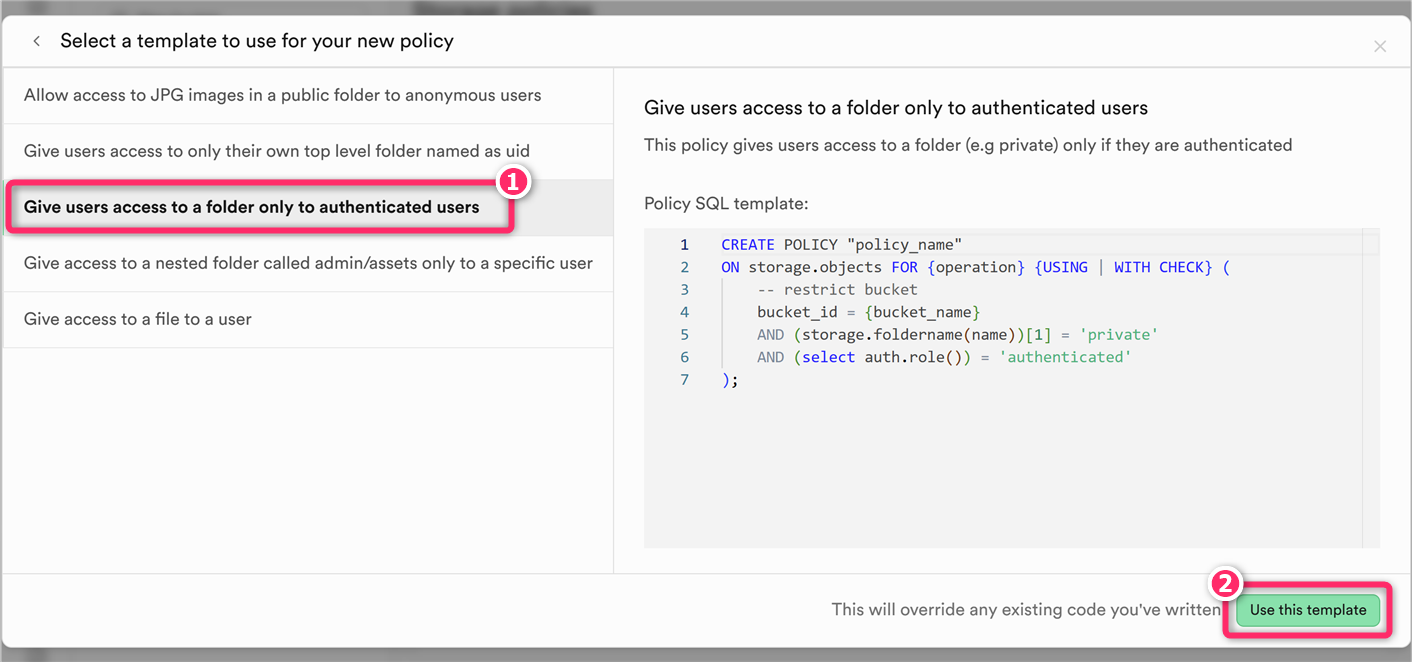Click line number 1 in the code gutter
Screen dimensions: 1412x662
(x=684, y=245)
